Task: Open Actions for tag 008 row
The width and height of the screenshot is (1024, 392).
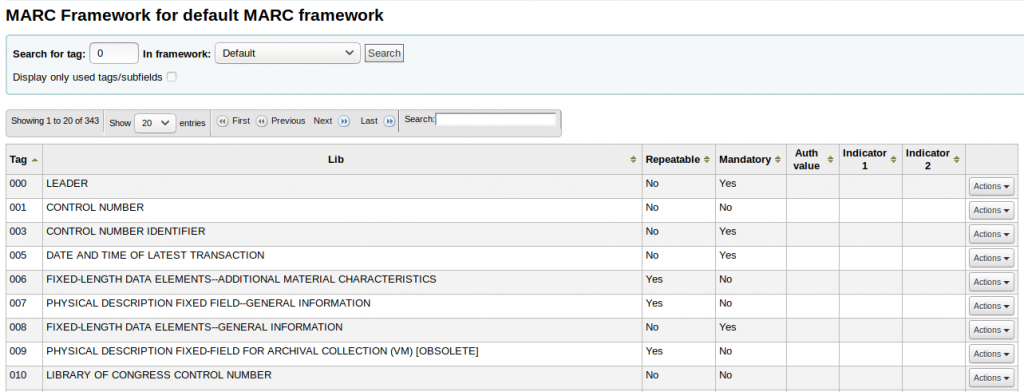Action: click(991, 330)
